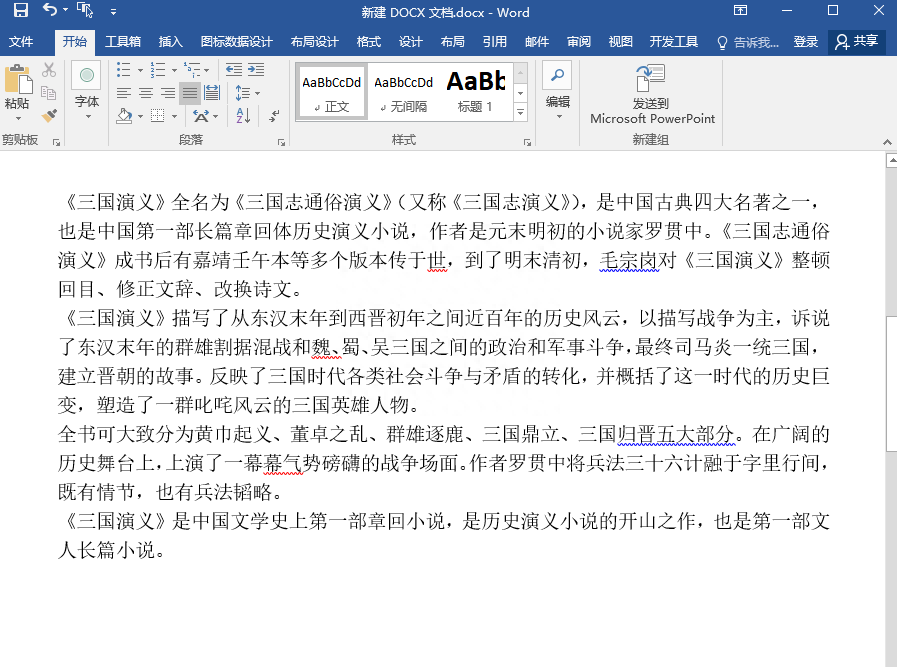Apply center alignment to the paragraph
This screenshot has height=667, width=897.
146,92
